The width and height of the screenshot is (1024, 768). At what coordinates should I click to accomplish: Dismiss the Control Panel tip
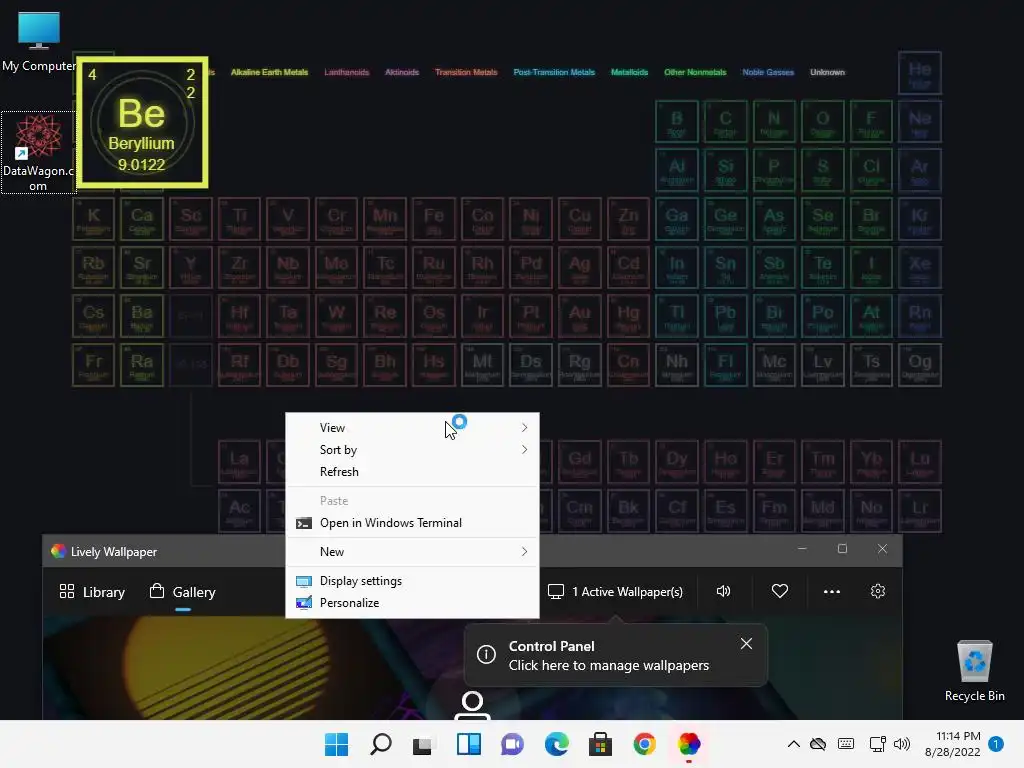point(746,644)
